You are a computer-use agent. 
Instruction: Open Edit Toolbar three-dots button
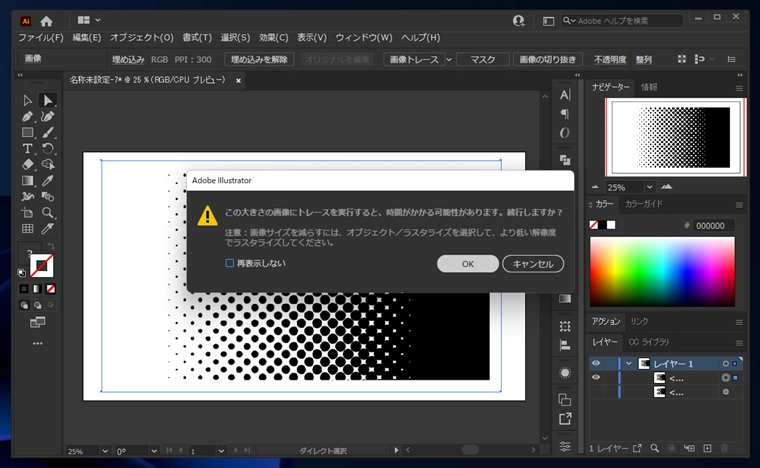point(37,343)
